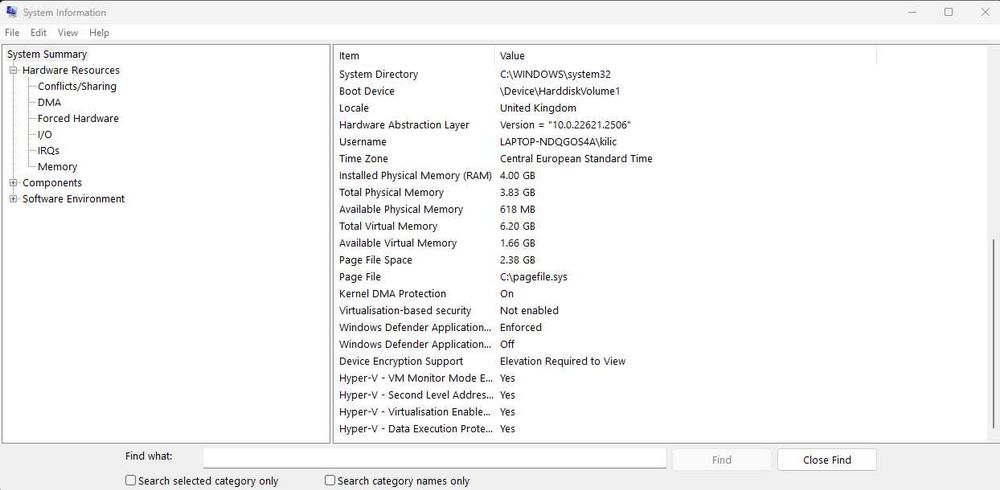Open the Edit menu
1000x490 pixels.
[x=38, y=33]
